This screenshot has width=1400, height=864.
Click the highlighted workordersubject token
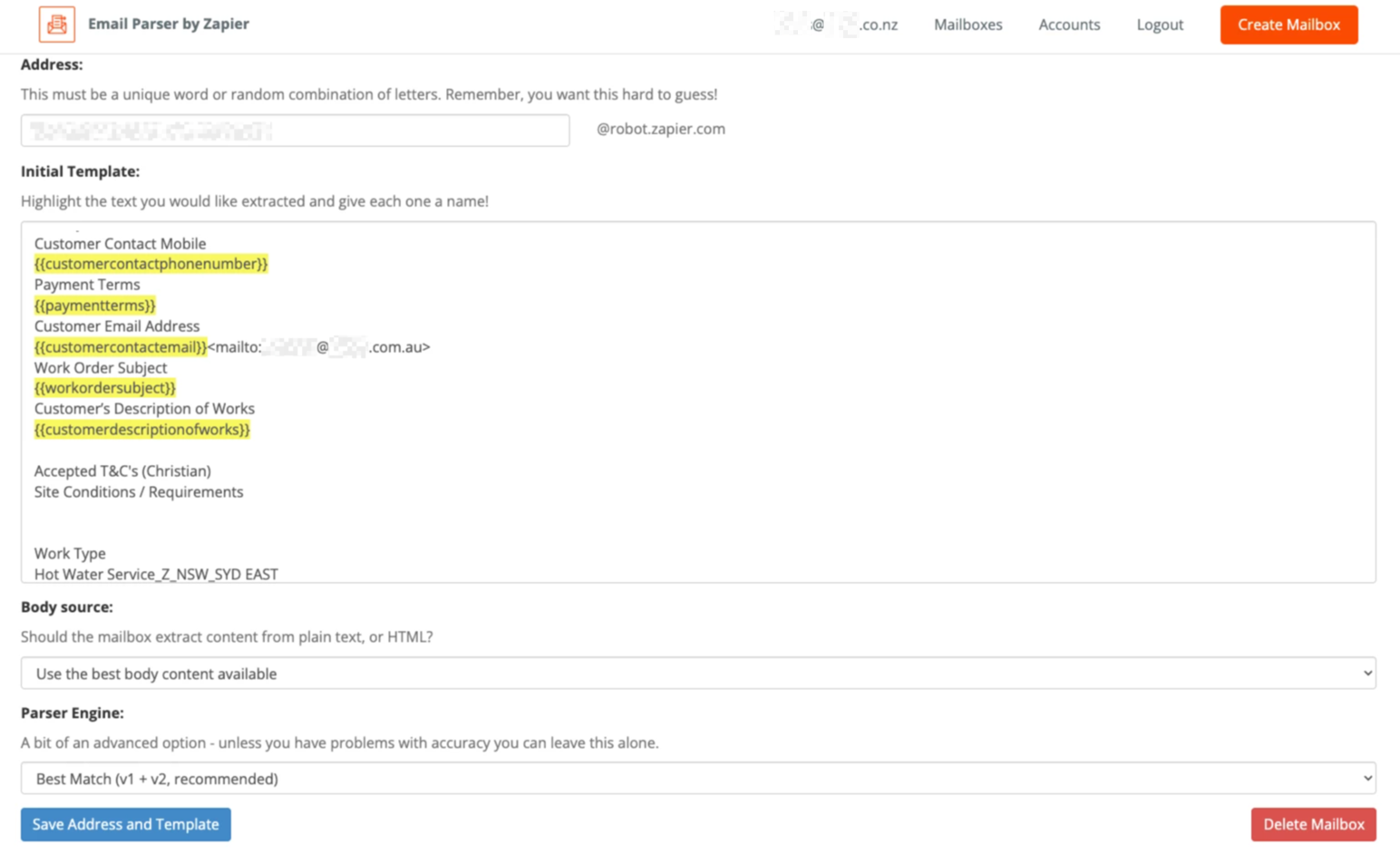tap(105, 388)
